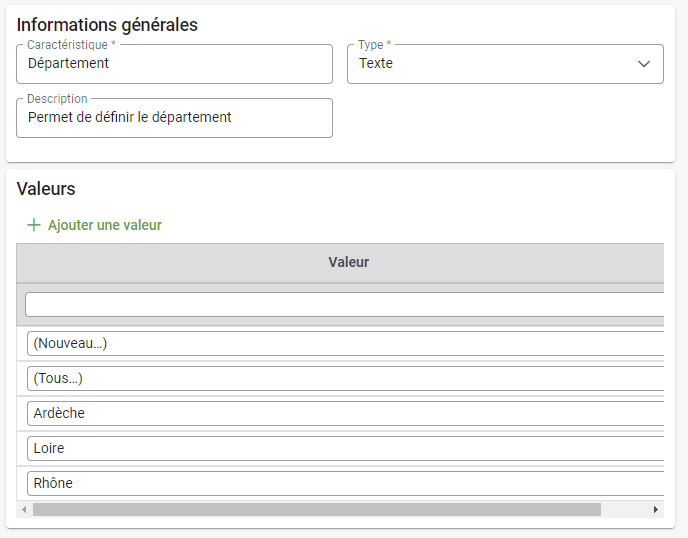The width and height of the screenshot is (688, 538).
Task: Expand the Type dropdown chevron
Action: pyautogui.click(x=643, y=64)
